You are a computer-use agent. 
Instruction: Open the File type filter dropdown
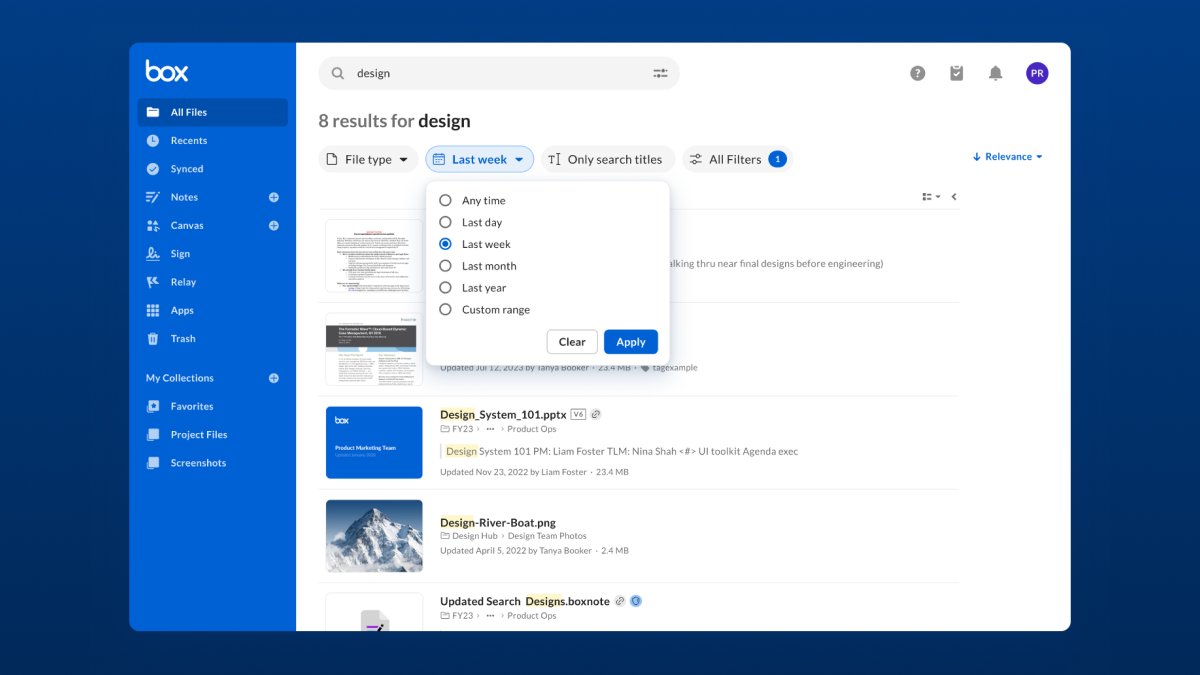(368, 158)
